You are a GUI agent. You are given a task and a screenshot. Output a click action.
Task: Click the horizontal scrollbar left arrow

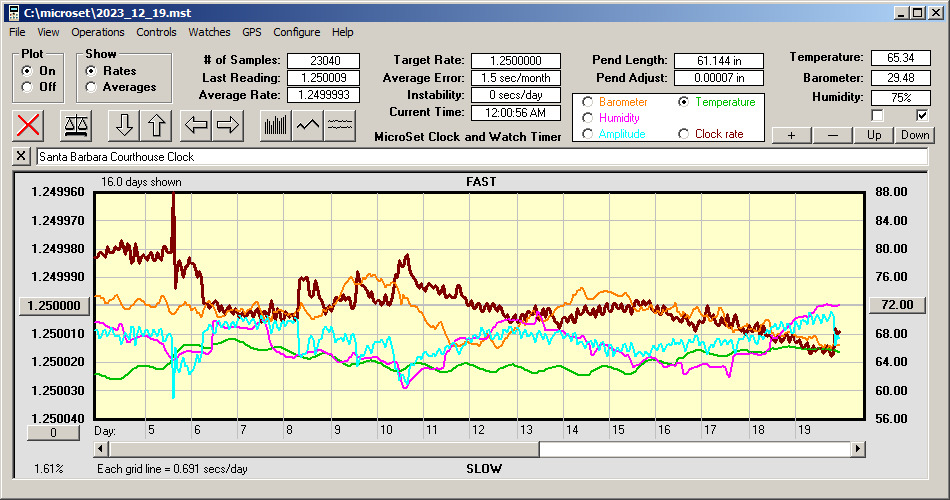(x=101, y=449)
